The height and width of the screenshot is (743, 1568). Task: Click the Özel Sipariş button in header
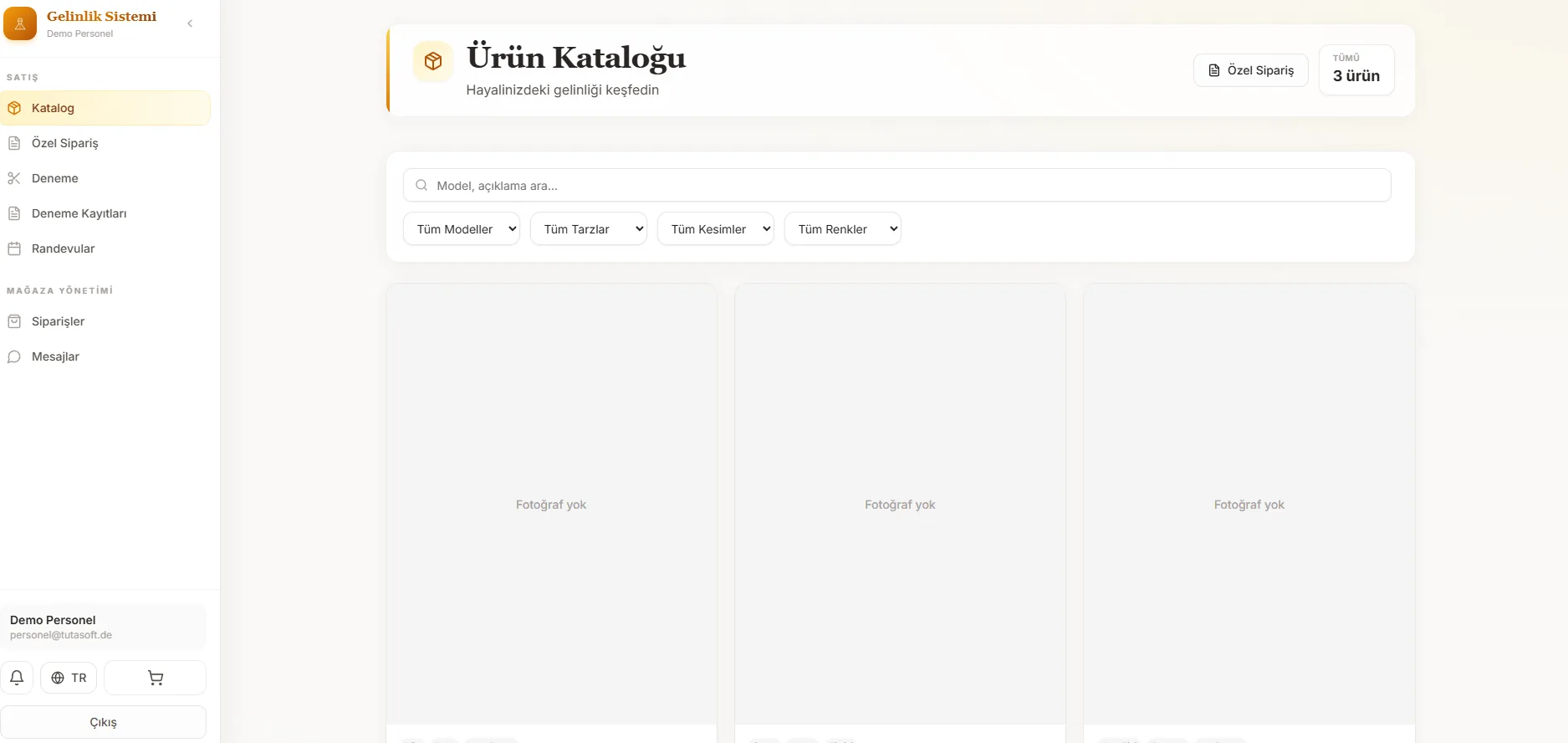point(1251,70)
